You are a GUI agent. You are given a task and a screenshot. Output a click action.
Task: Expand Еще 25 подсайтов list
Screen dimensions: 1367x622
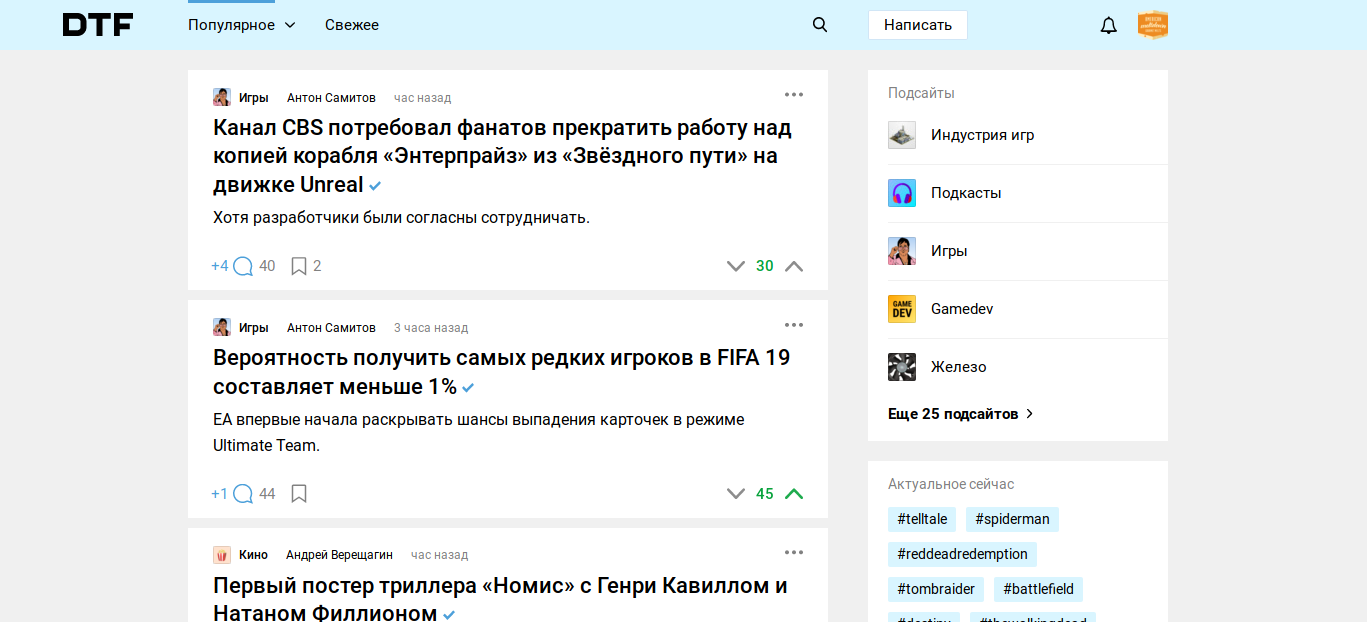(x=960, y=414)
